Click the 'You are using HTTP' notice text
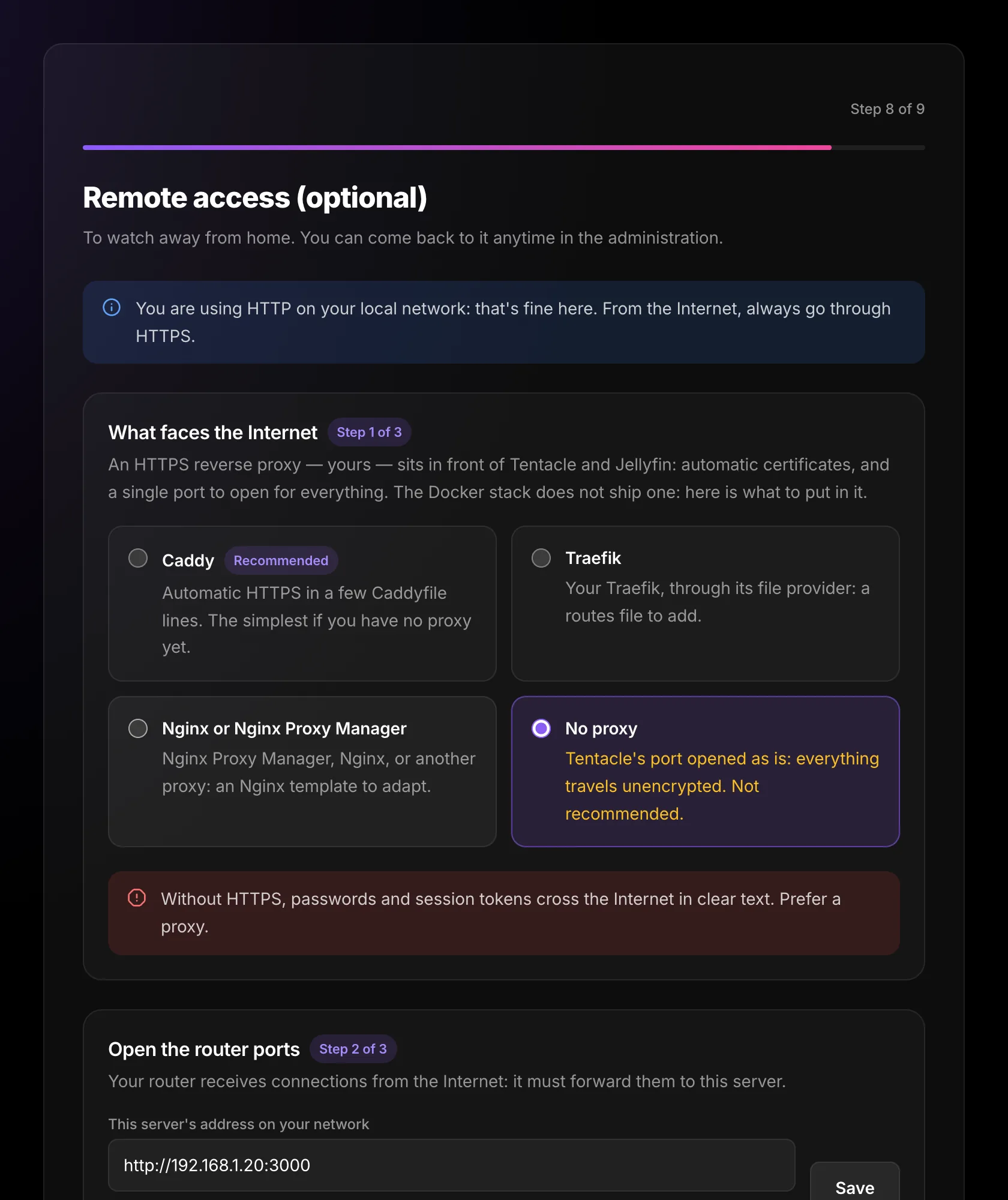The width and height of the screenshot is (1008, 1200). 513,322
